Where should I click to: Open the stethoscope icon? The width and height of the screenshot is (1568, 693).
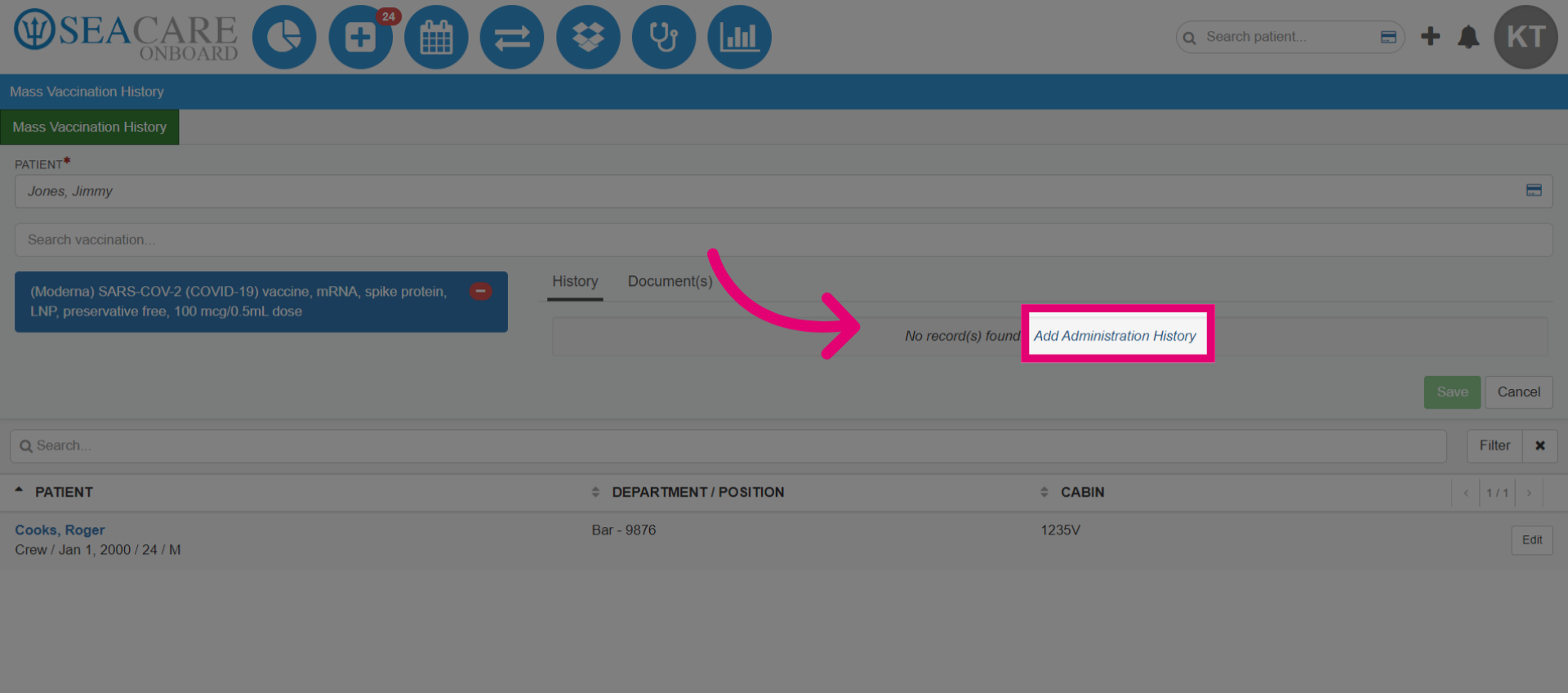coord(664,37)
